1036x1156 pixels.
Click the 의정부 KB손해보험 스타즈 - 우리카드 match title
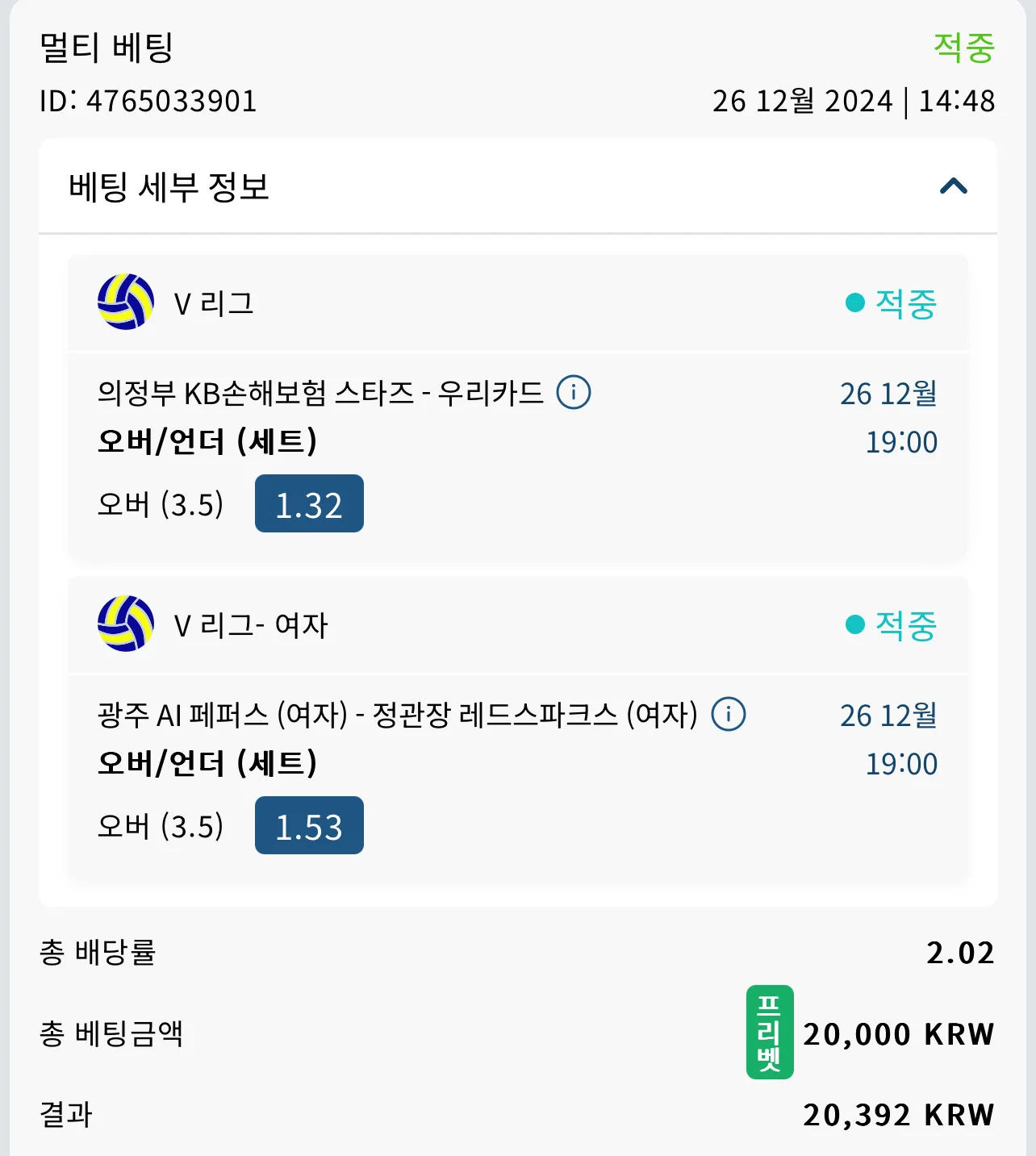320,393
